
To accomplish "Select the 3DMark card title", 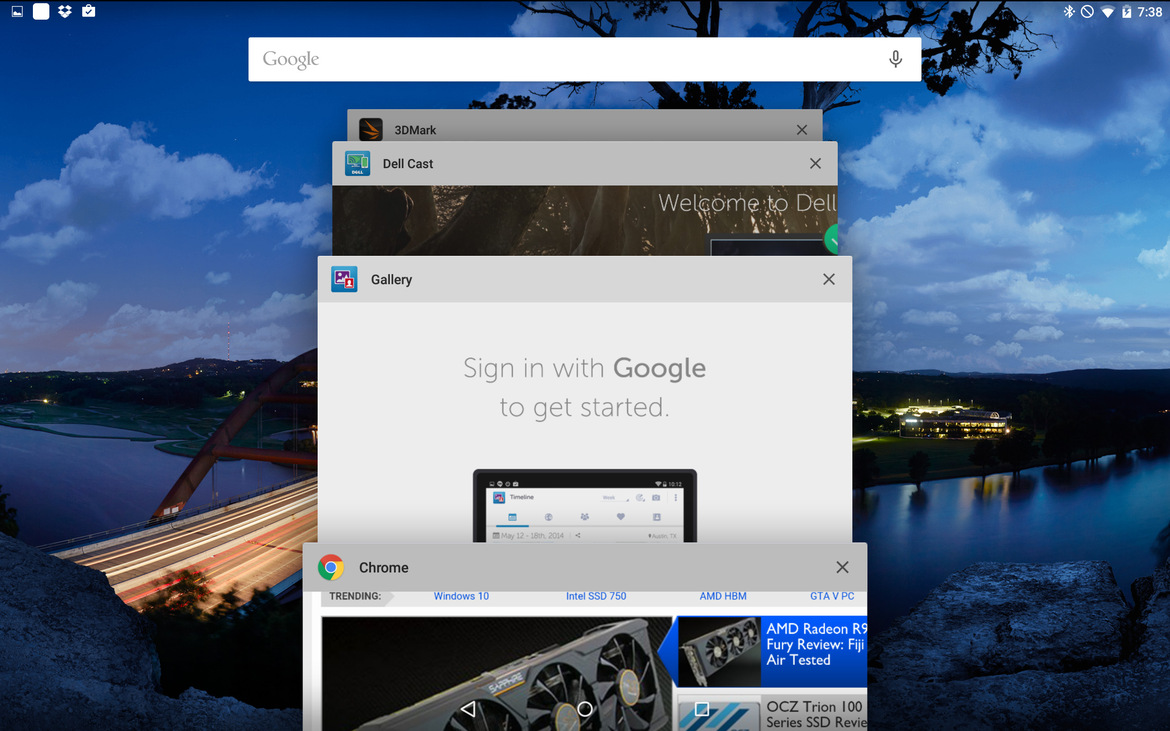I will (415, 130).
